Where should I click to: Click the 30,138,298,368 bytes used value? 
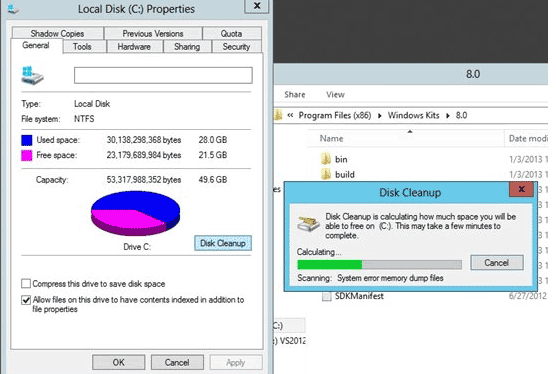click(144, 140)
